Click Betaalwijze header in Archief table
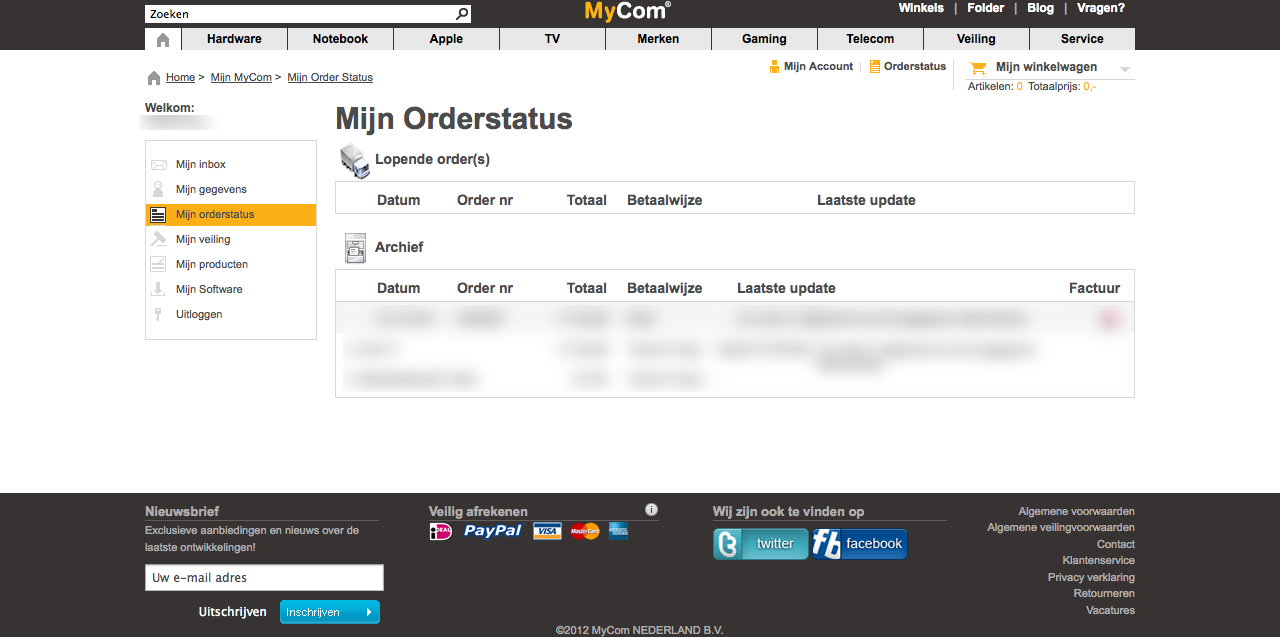The width and height of the screenshot is (1280, 637). tap(665, 288)
